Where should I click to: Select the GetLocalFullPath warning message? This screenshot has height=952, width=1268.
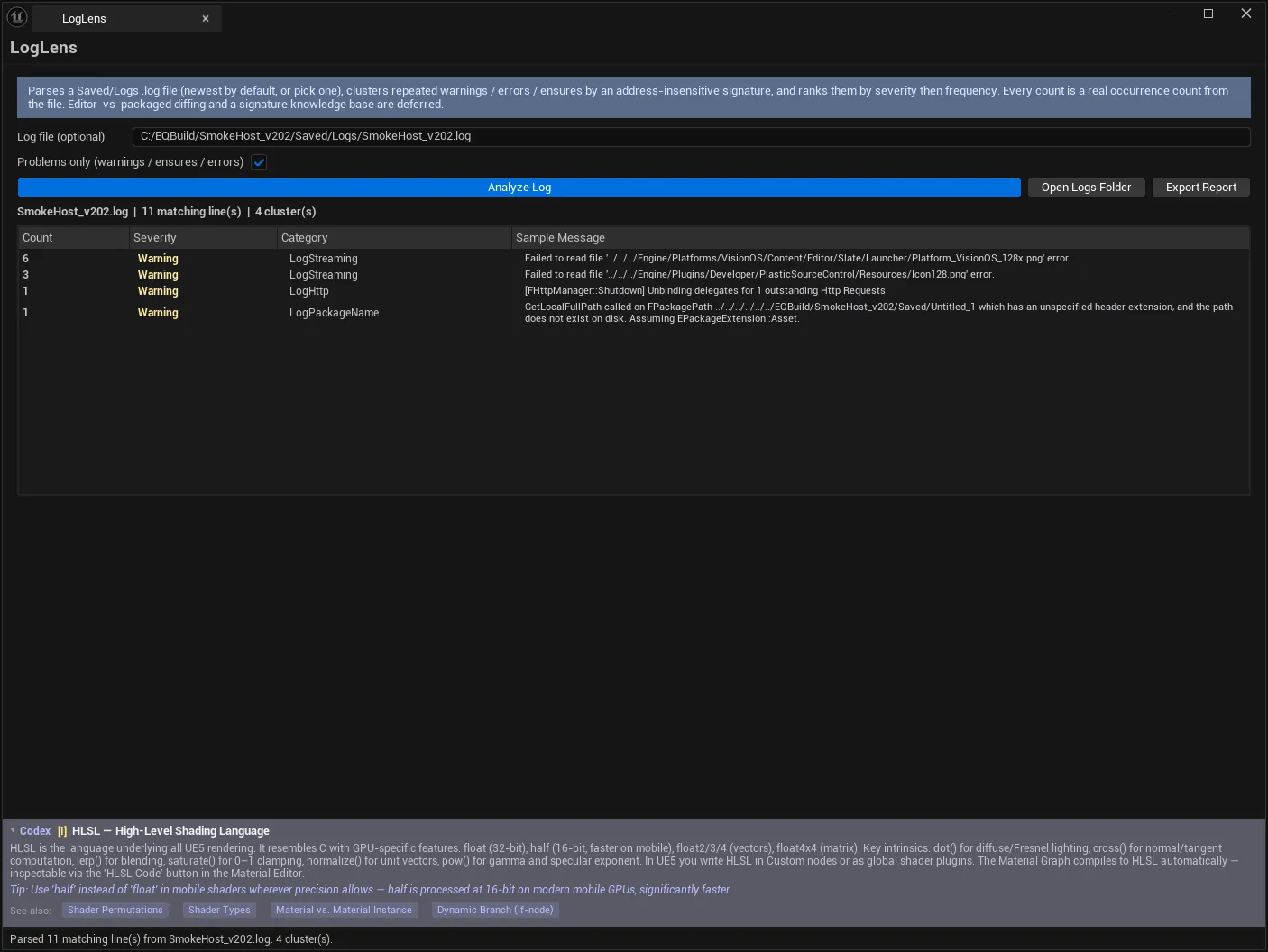878,313
